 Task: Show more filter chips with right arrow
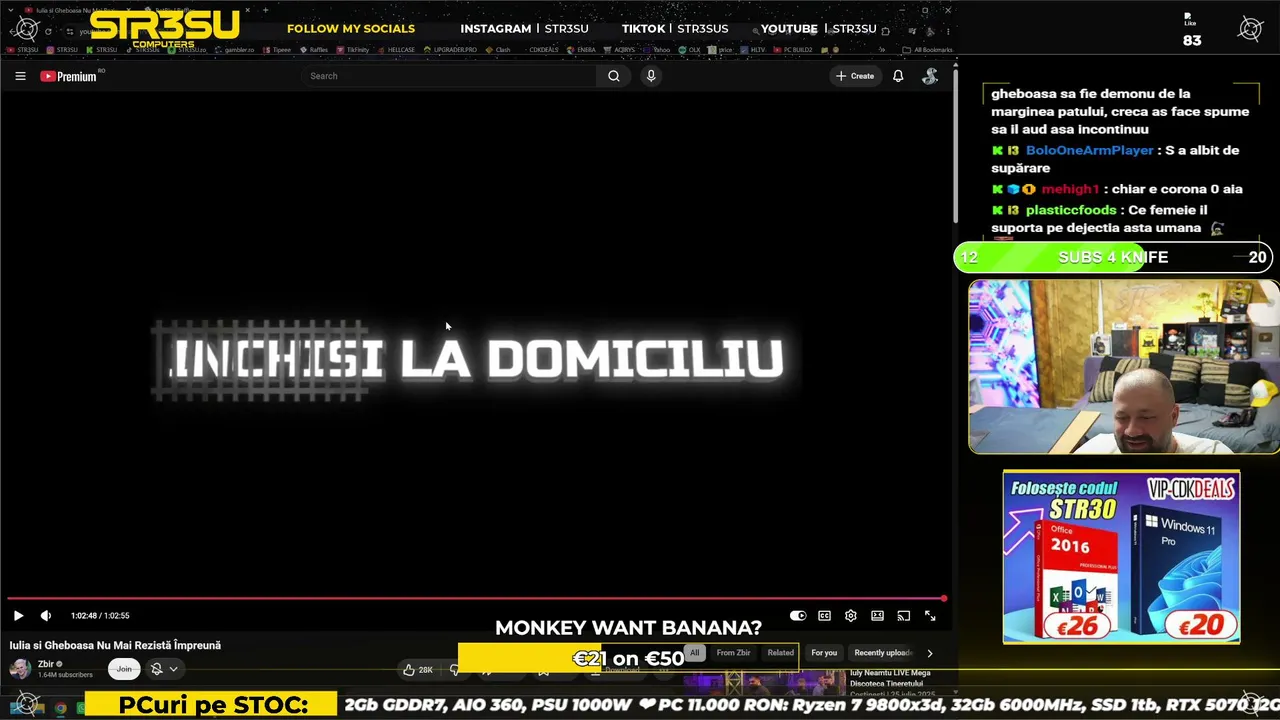930,653
